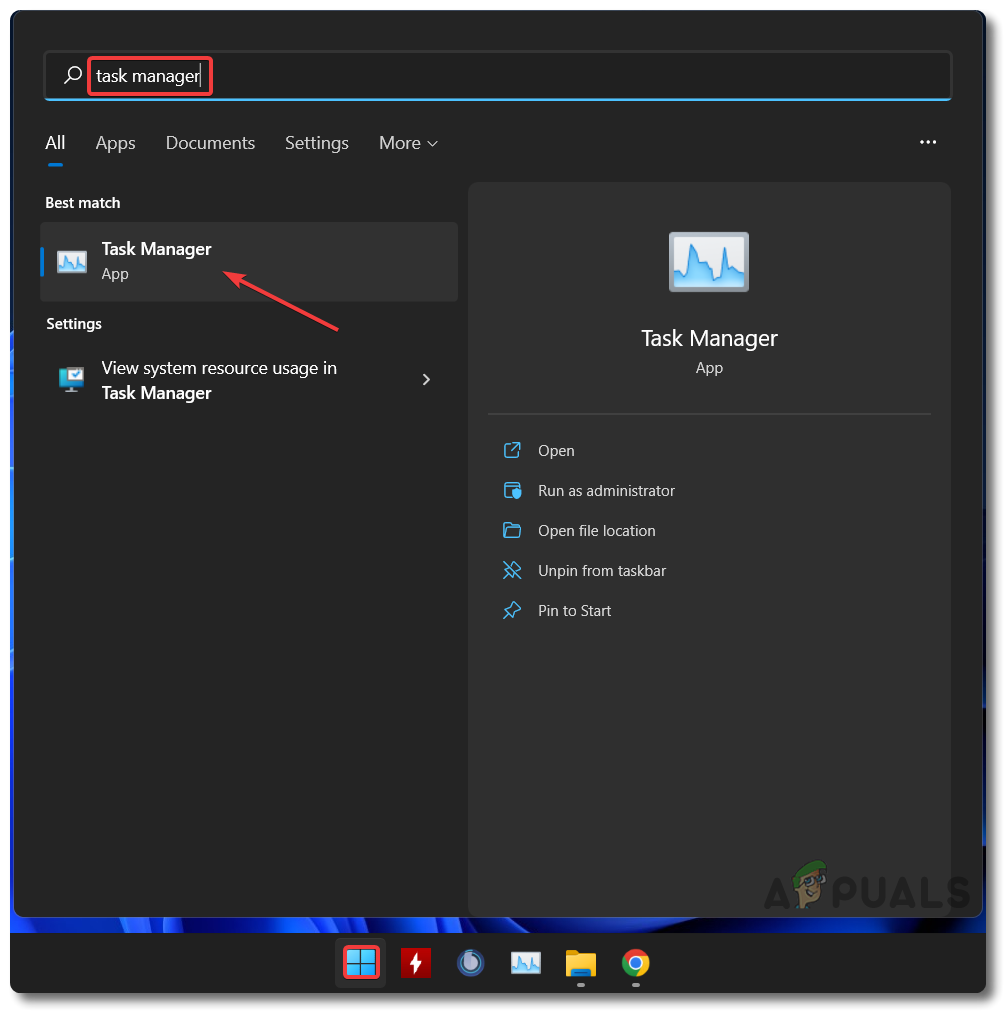
Task: Open Google Chrome from the taskbar
Action: (x=636, y=963)
